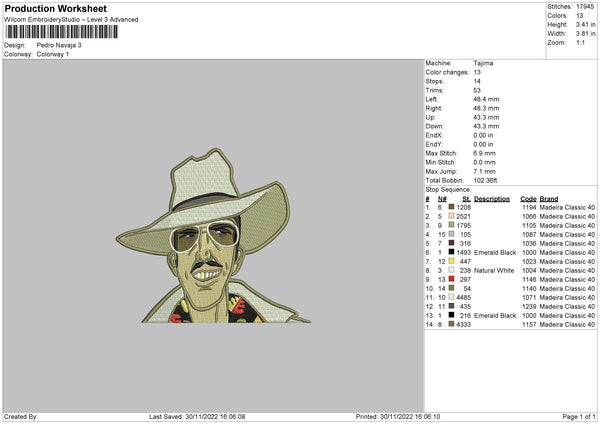The width and height of the screenshot is (600, 424).
Task: Click the 'Stop Sequence:' label
Action: [448, 189]
